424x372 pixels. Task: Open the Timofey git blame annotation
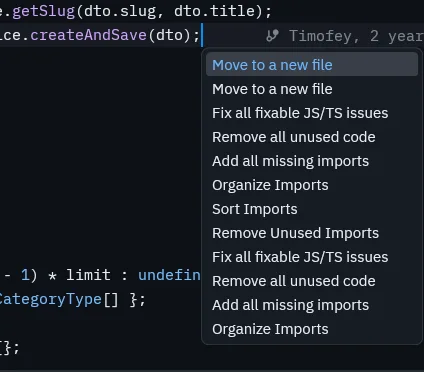(x=356, y=36)
